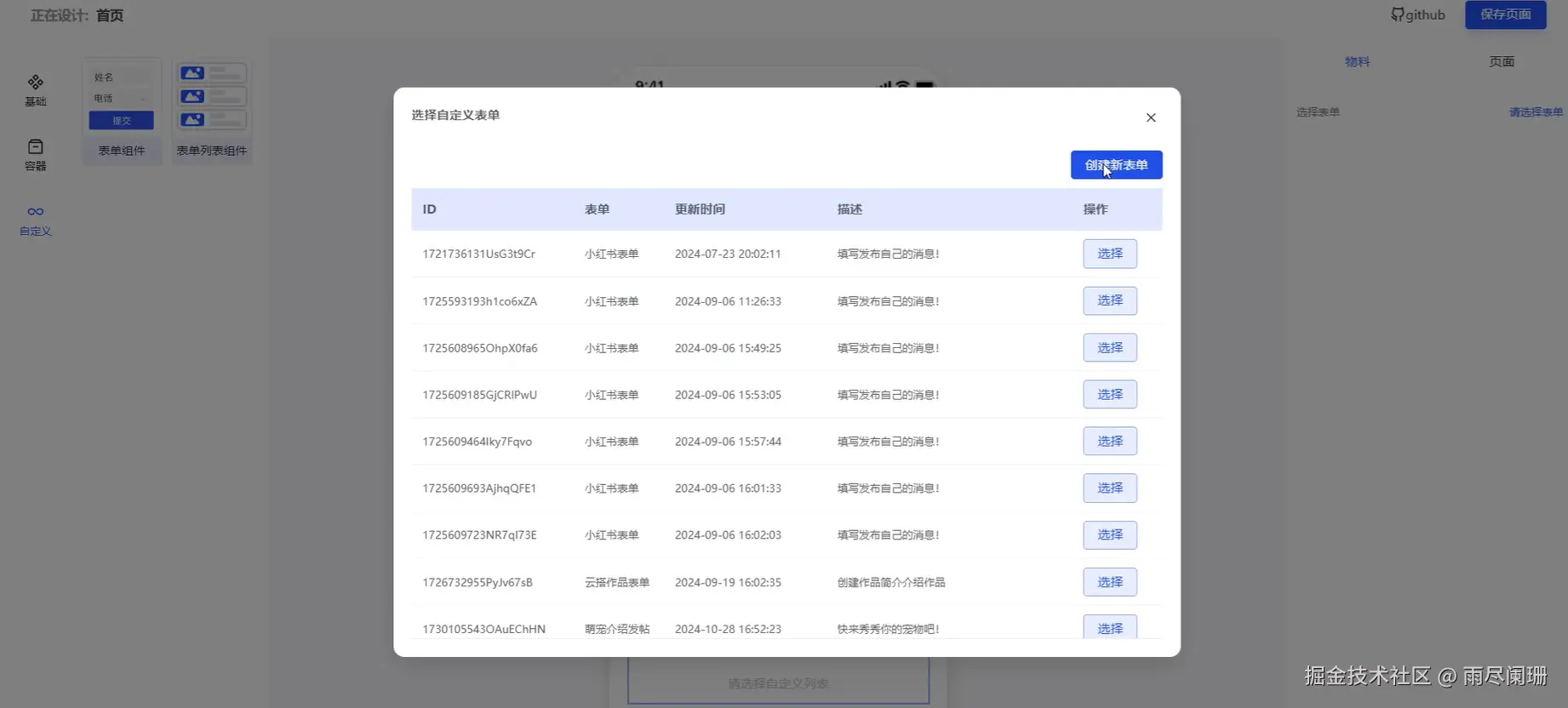Screen dimensions: 1568x708
Task: Click the 首页 page title in header
Action: [110, 15]
